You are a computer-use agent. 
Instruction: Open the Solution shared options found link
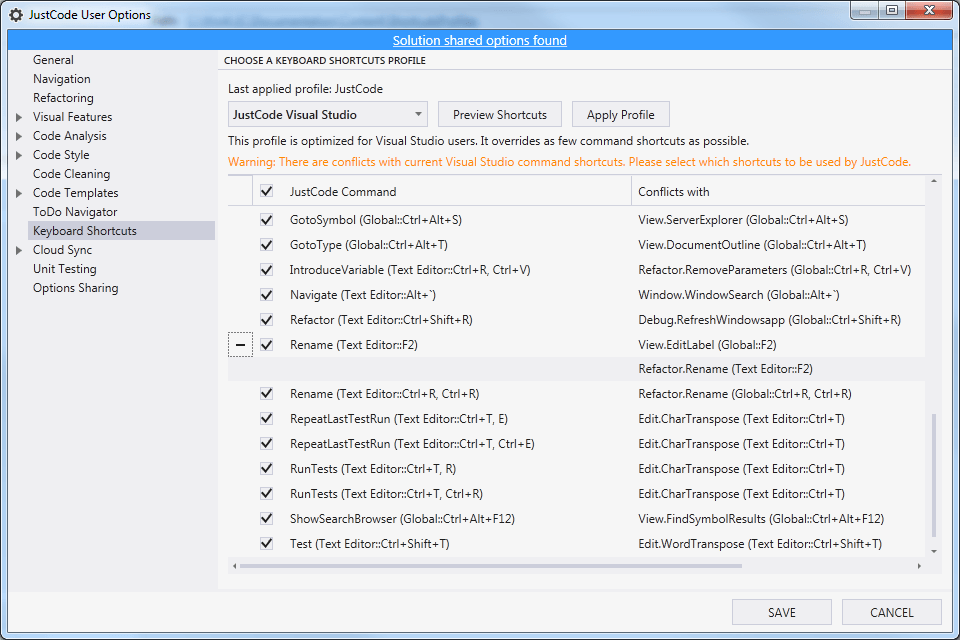coord(479,40)
